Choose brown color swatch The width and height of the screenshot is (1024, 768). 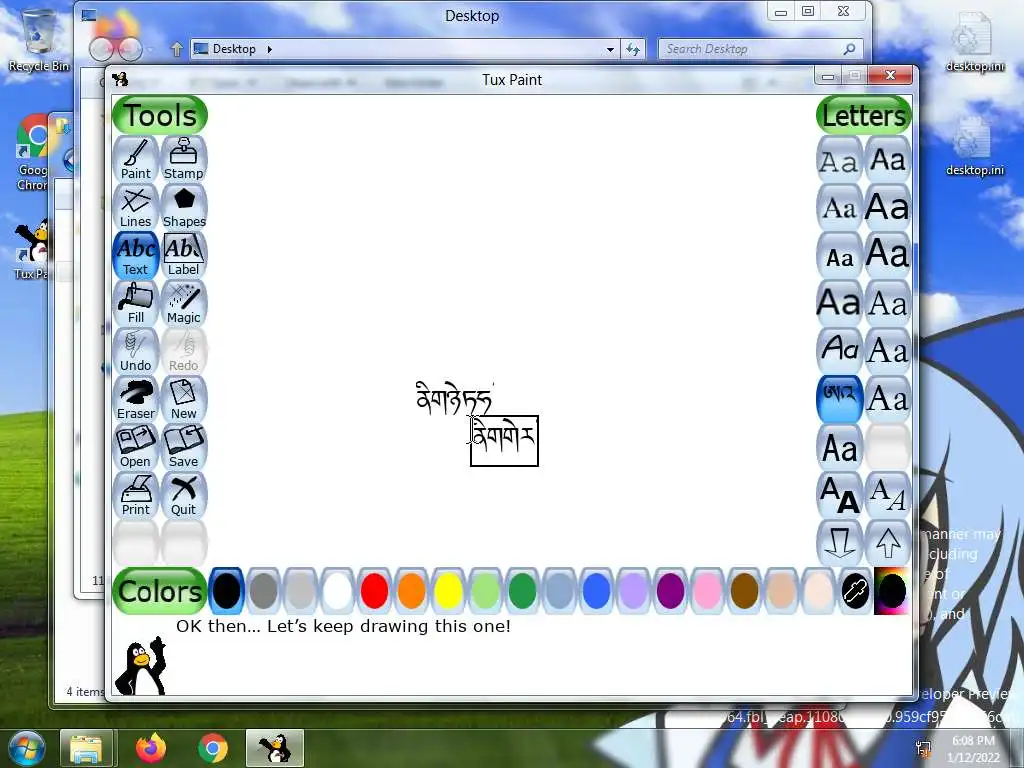click(x=744, y=591)
